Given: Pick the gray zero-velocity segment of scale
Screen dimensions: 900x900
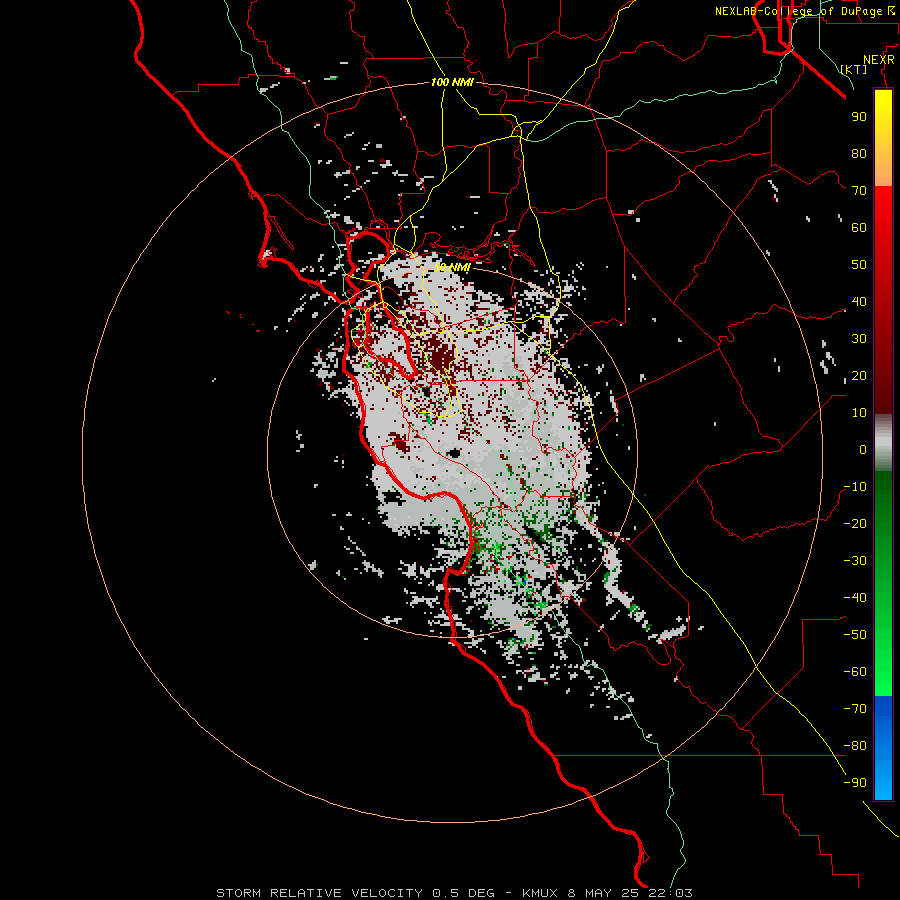Looking at the screenshot, I should (883, 442).
